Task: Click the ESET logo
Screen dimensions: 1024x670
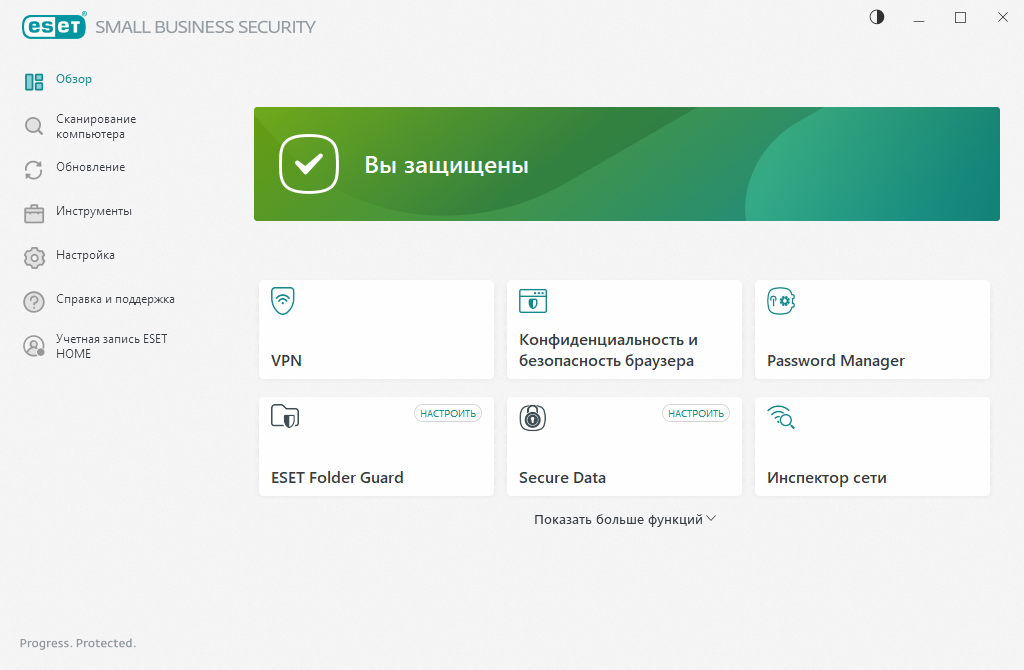Action: [x=53, y=26]
